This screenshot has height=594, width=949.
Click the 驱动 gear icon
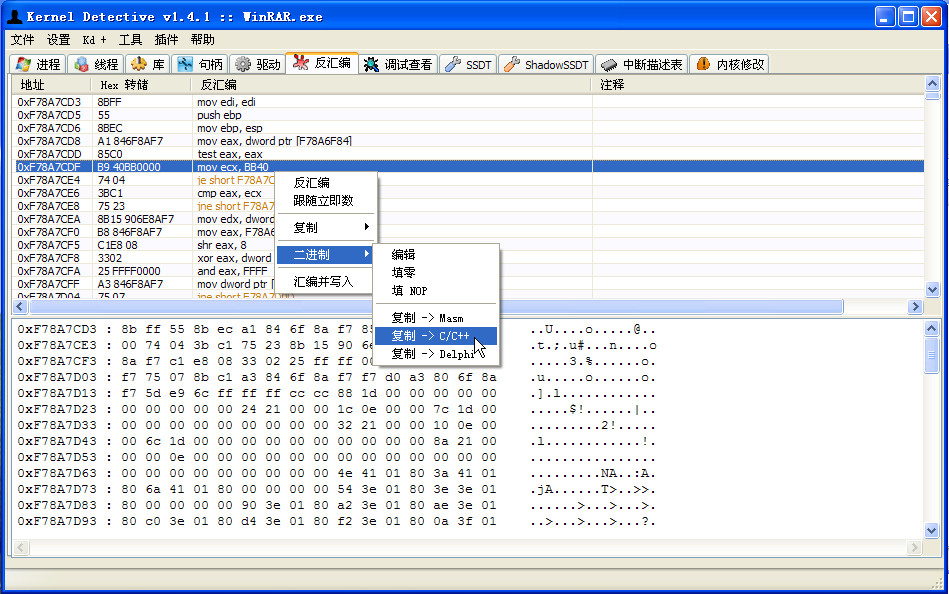243,64
